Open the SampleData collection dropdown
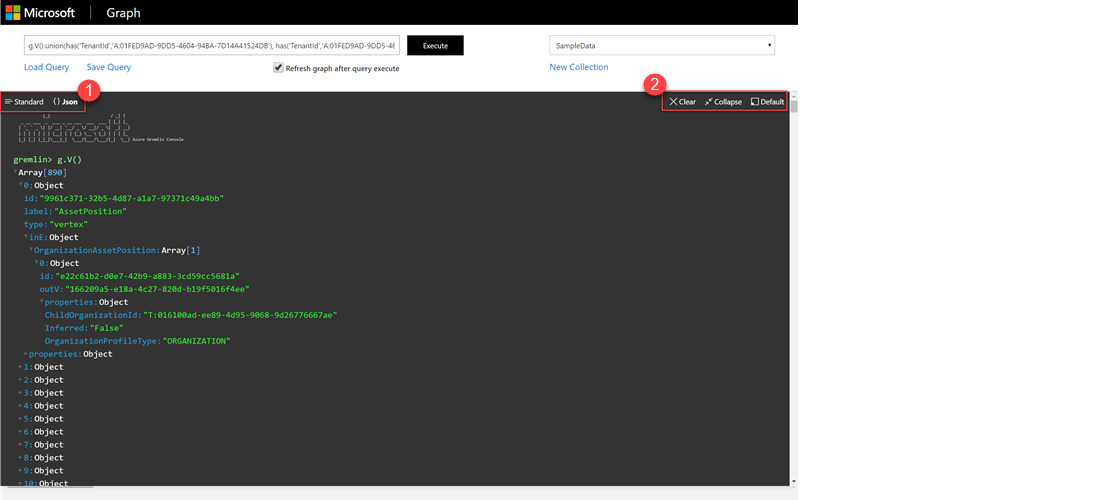The width and height of the screenshot is (1100, 500). (662, 46)
